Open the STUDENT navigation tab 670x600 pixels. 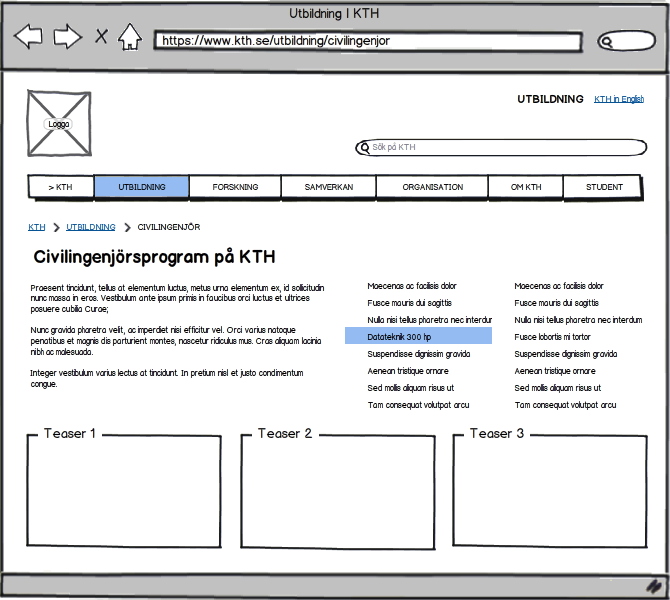click(x=603, y=187)
